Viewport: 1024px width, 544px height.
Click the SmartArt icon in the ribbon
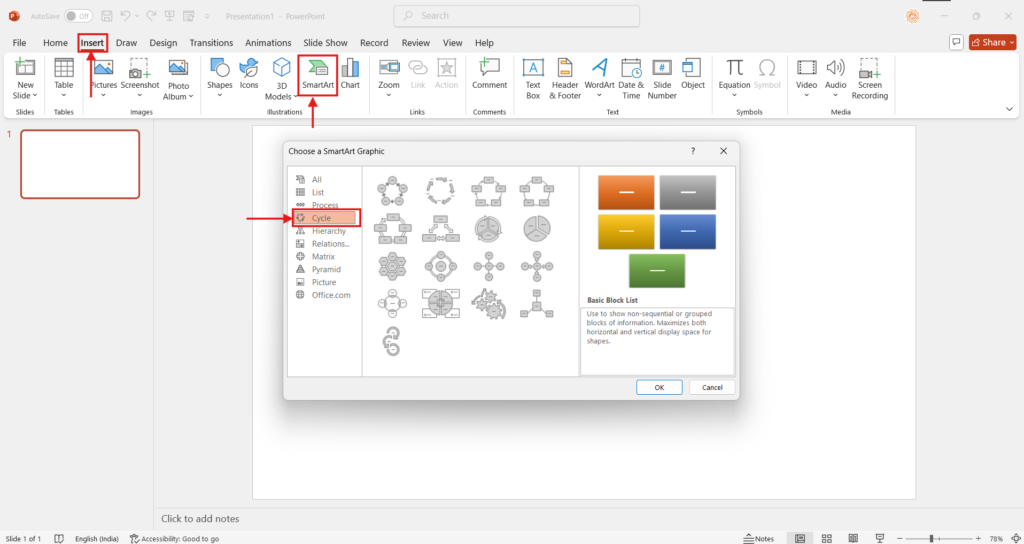coord(318,75)
